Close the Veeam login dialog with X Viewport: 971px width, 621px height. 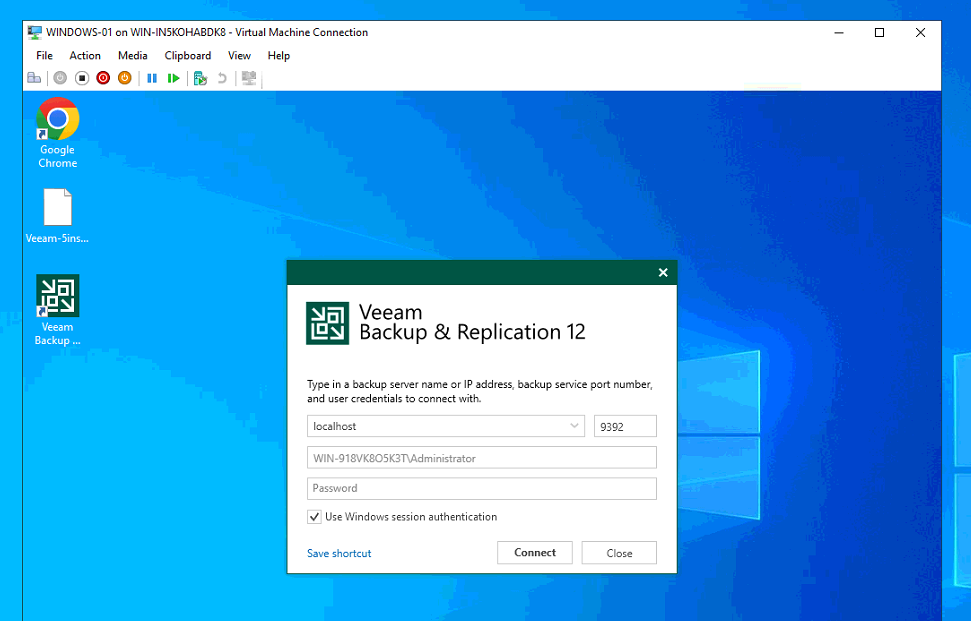pyautogui.click(x=663, y=272)
